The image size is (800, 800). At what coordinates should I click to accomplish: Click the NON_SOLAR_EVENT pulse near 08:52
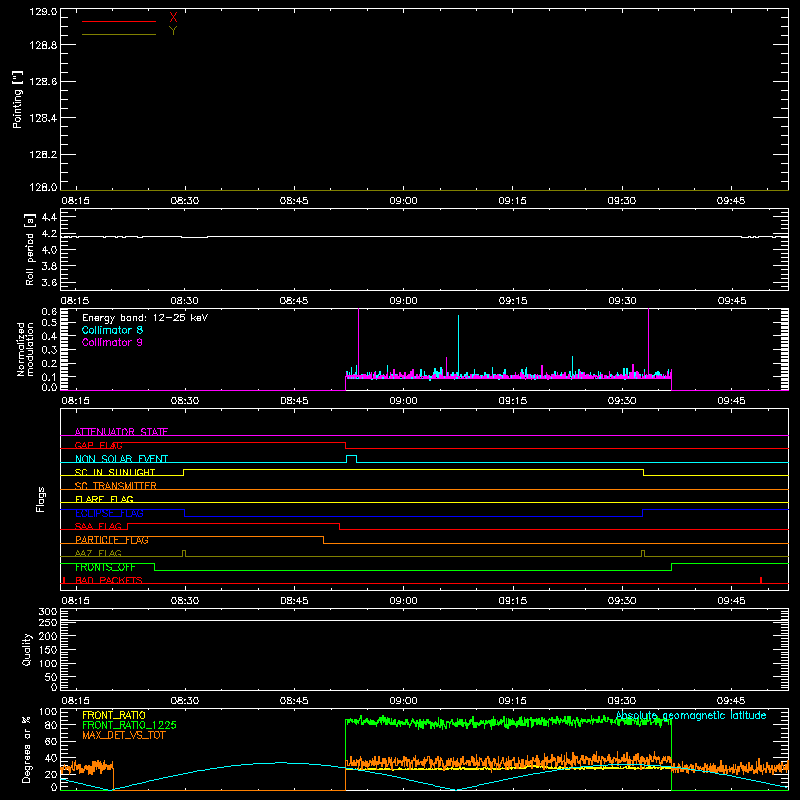pyautogui.click(x=352, y=459)
